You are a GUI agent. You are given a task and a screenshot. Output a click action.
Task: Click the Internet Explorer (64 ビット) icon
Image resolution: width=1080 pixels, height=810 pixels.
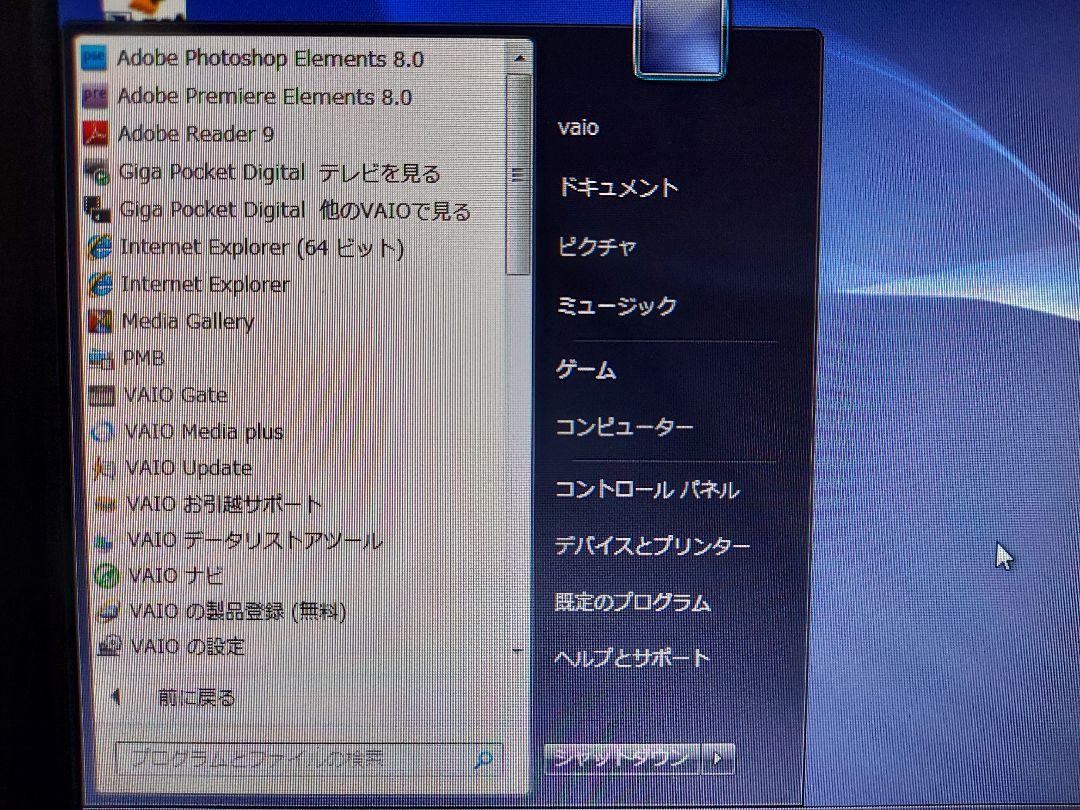[99, 247]
